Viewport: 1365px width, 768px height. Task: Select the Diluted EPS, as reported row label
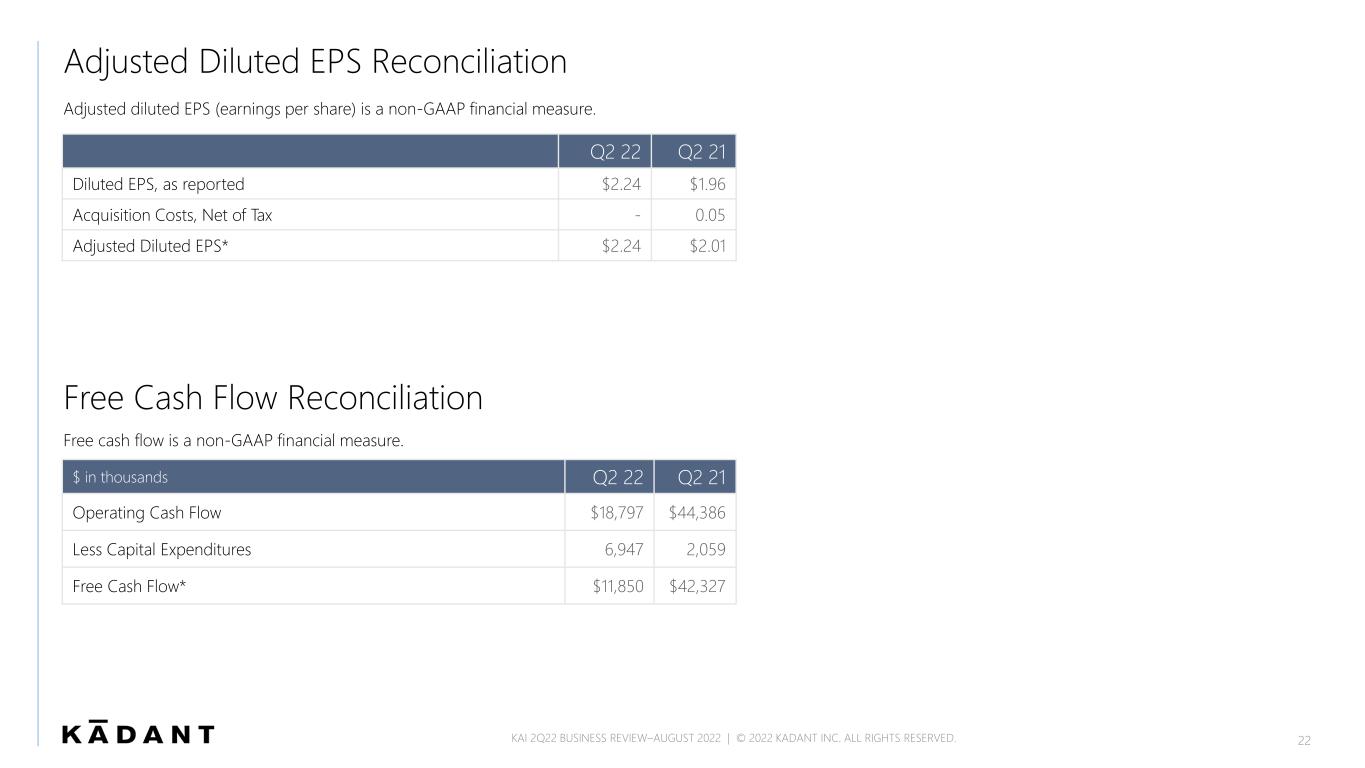point(158,184)
